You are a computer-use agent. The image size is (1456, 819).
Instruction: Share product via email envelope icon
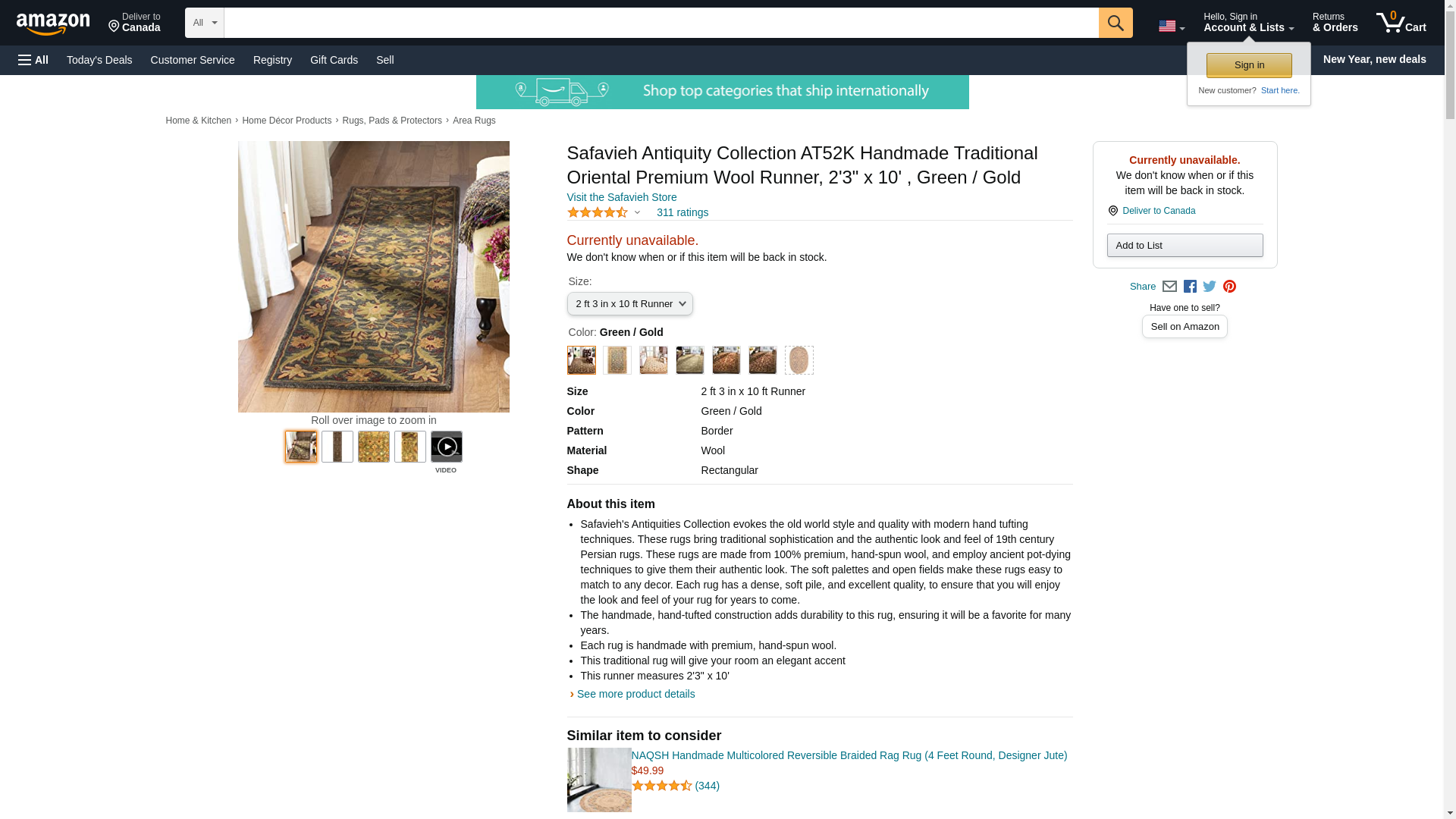point(1169,287)
